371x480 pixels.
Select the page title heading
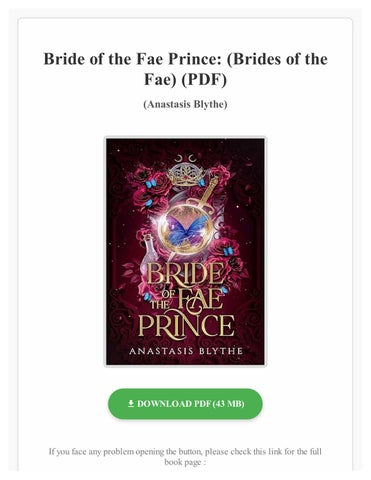pos(185,69)
